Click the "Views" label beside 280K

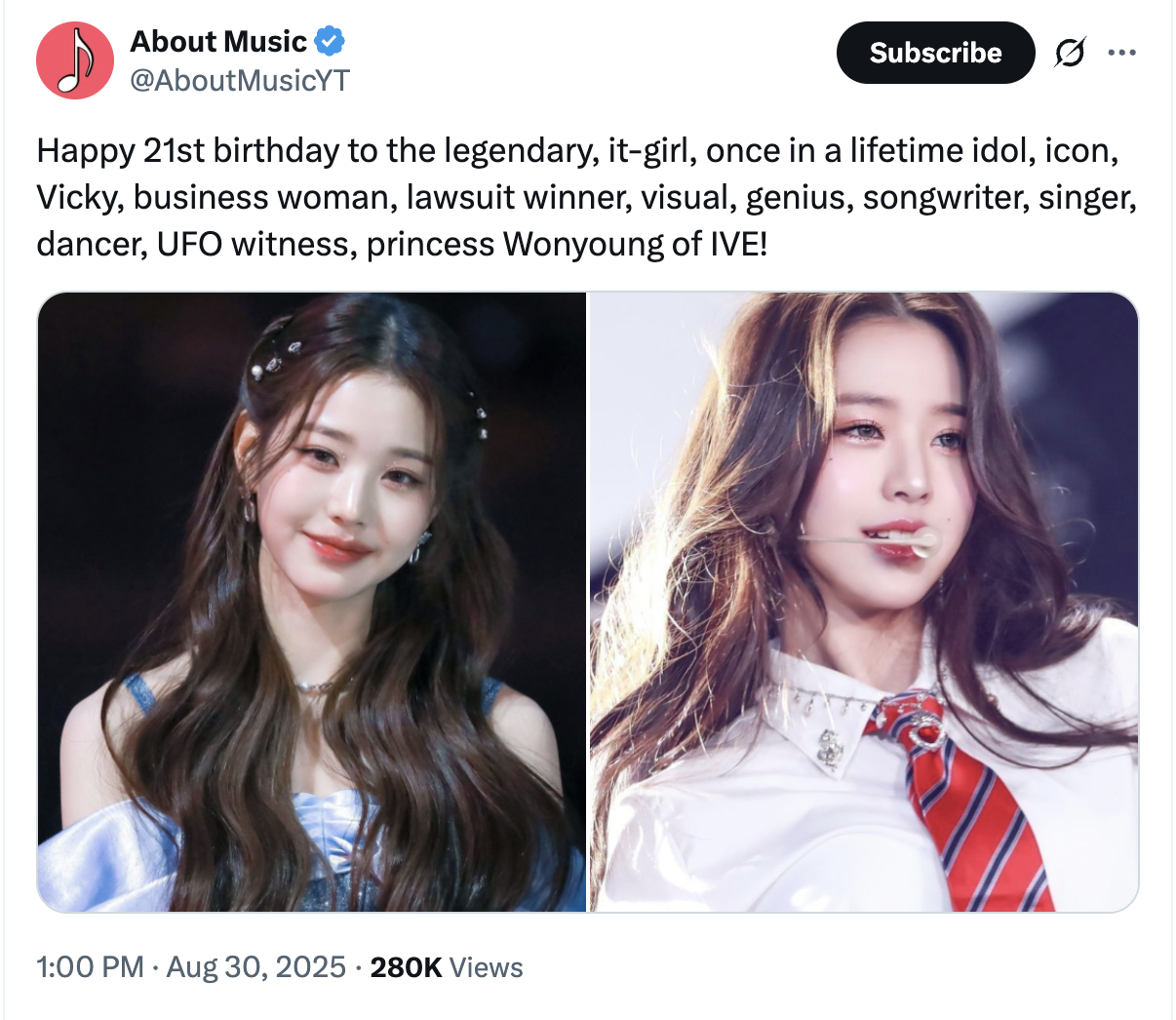tap(487, 967)
